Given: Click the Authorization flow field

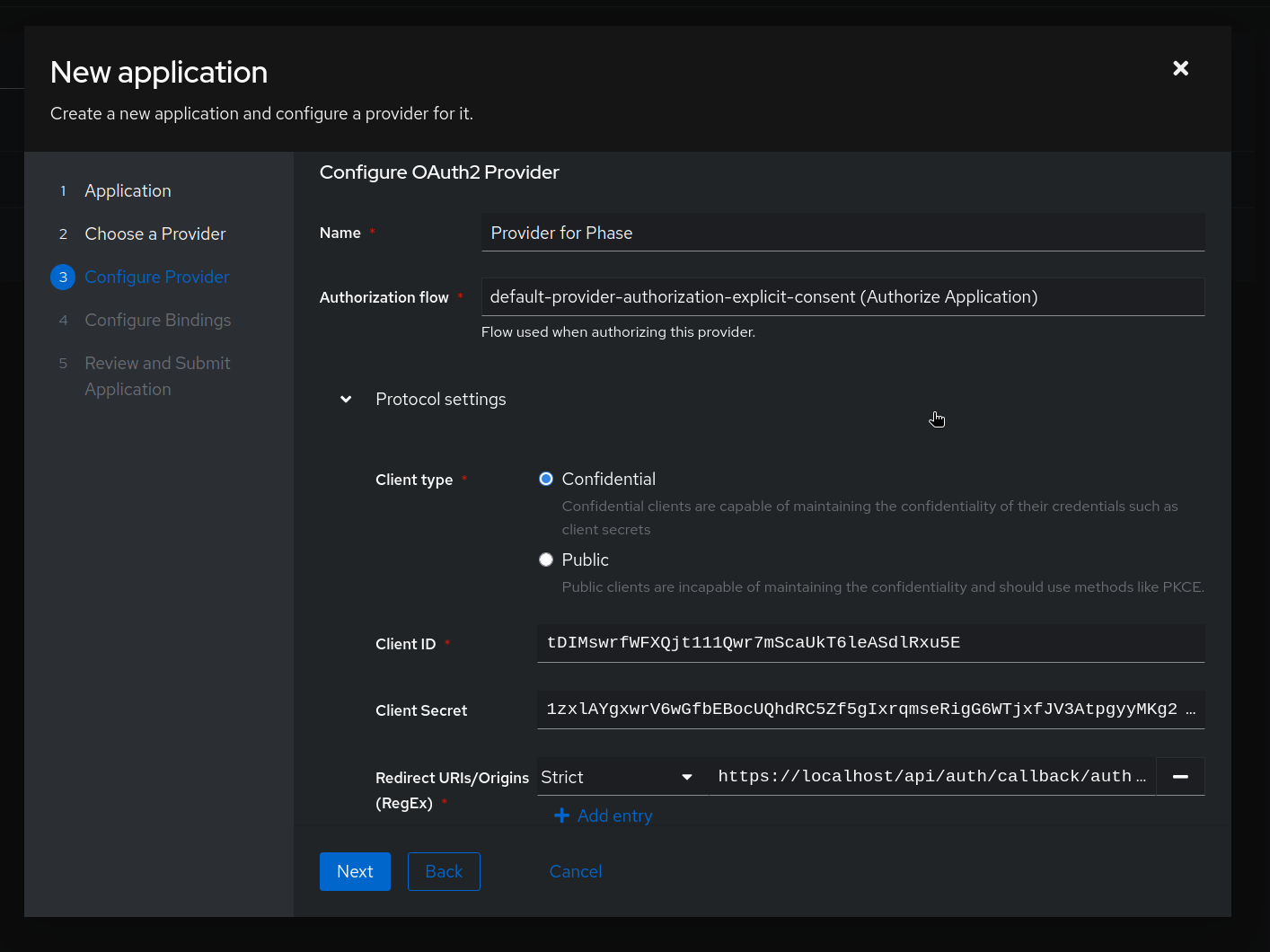Looking at the screenshot, I should tap(842, 296).
